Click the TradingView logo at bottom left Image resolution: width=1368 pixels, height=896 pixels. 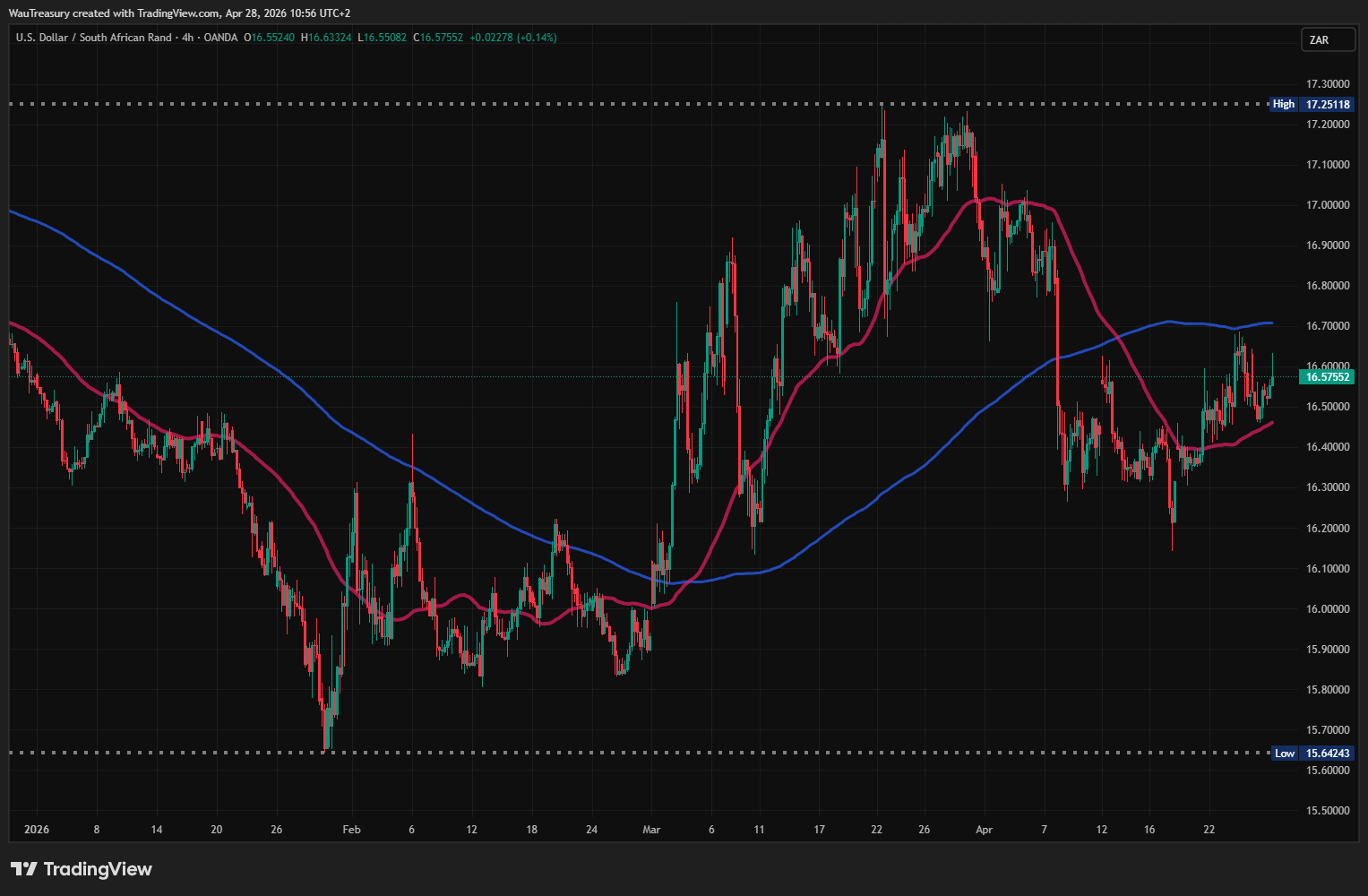coord(82,869)
